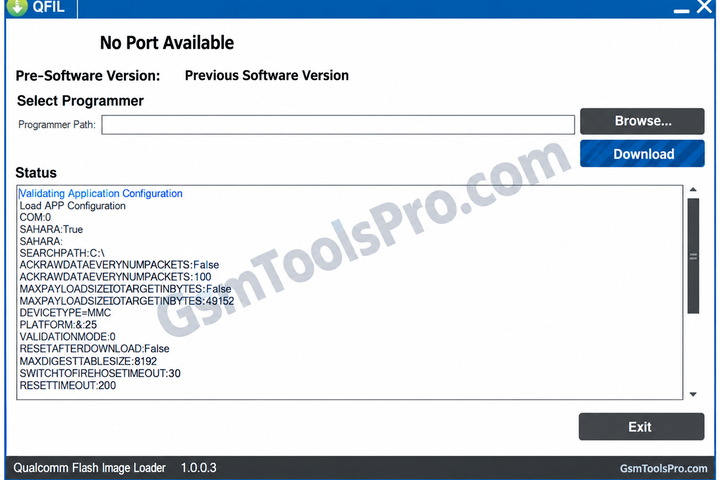The height and width of the screenshot is (480, 720).
Task: Select the 'SAHARA:True' log line
Action: point(51,229)
